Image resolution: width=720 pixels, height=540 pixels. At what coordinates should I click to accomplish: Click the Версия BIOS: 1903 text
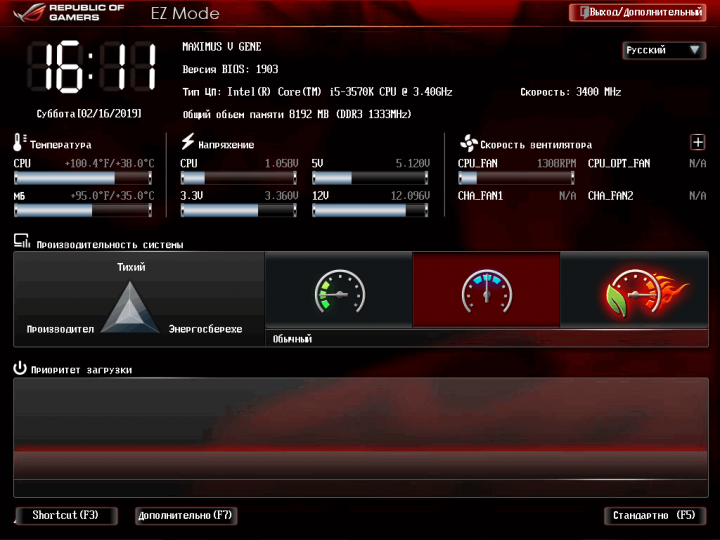pyautogui.click(x=230, y=69)
